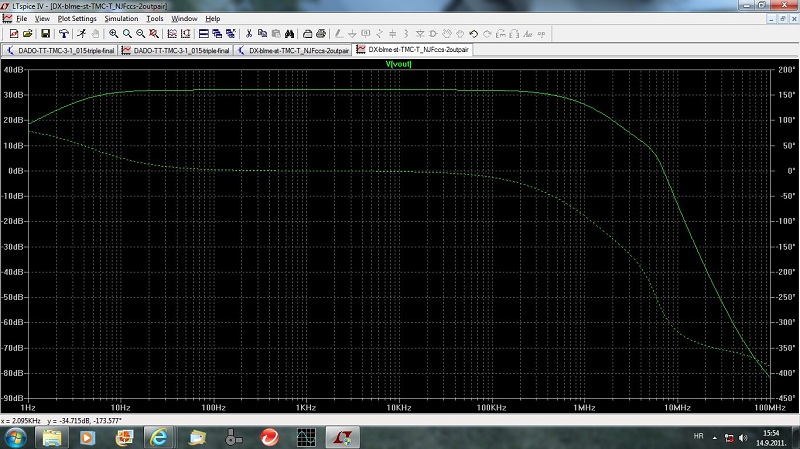Click the Zoom in magnifier with plus sign

tap(114, 33)
